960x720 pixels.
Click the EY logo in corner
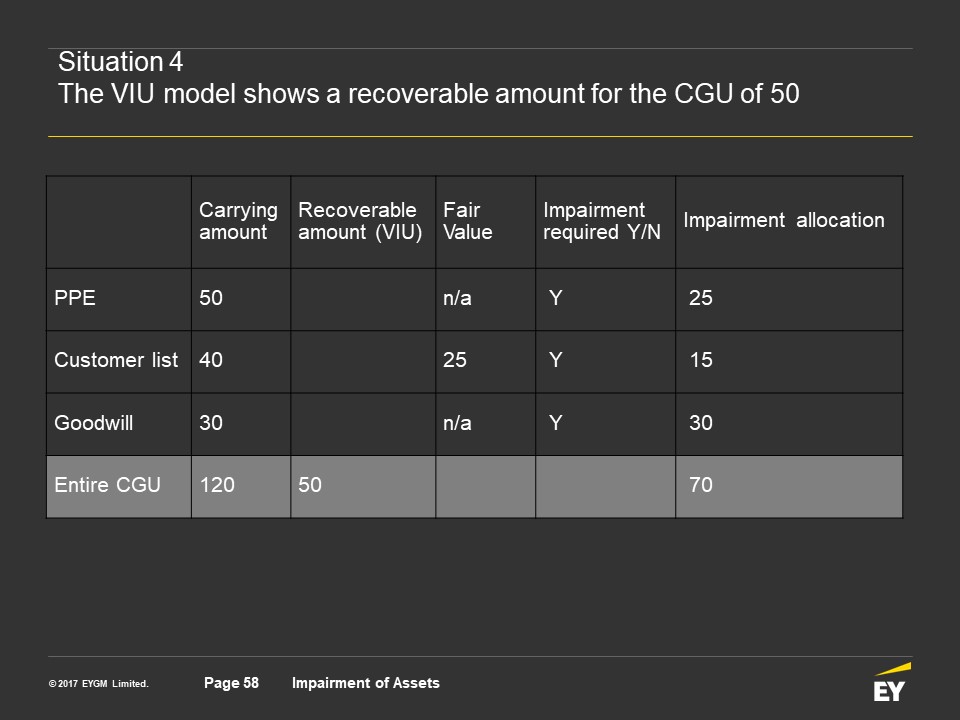(892, 682)
